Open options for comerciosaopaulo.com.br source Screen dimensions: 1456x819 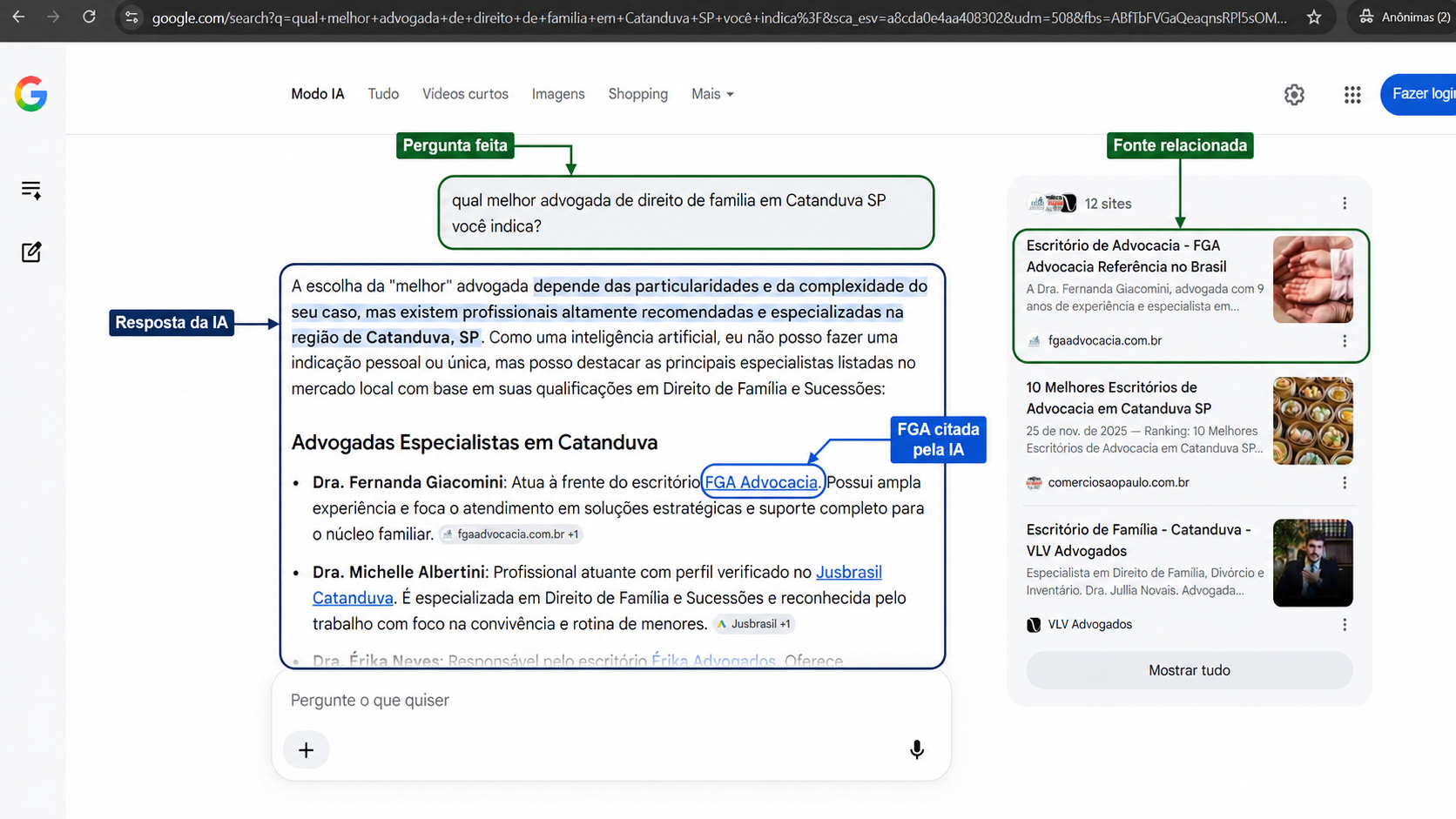coord(1345,483)
